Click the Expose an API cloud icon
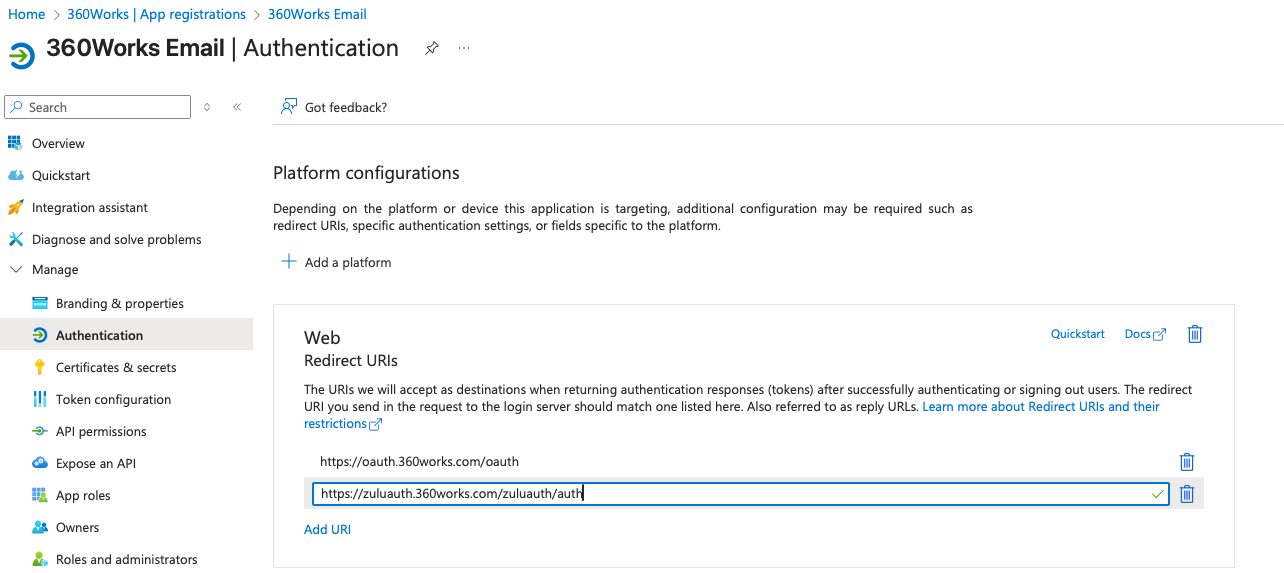The width and height of the screenshot is (1284, 573). click(x=40, y=463)
